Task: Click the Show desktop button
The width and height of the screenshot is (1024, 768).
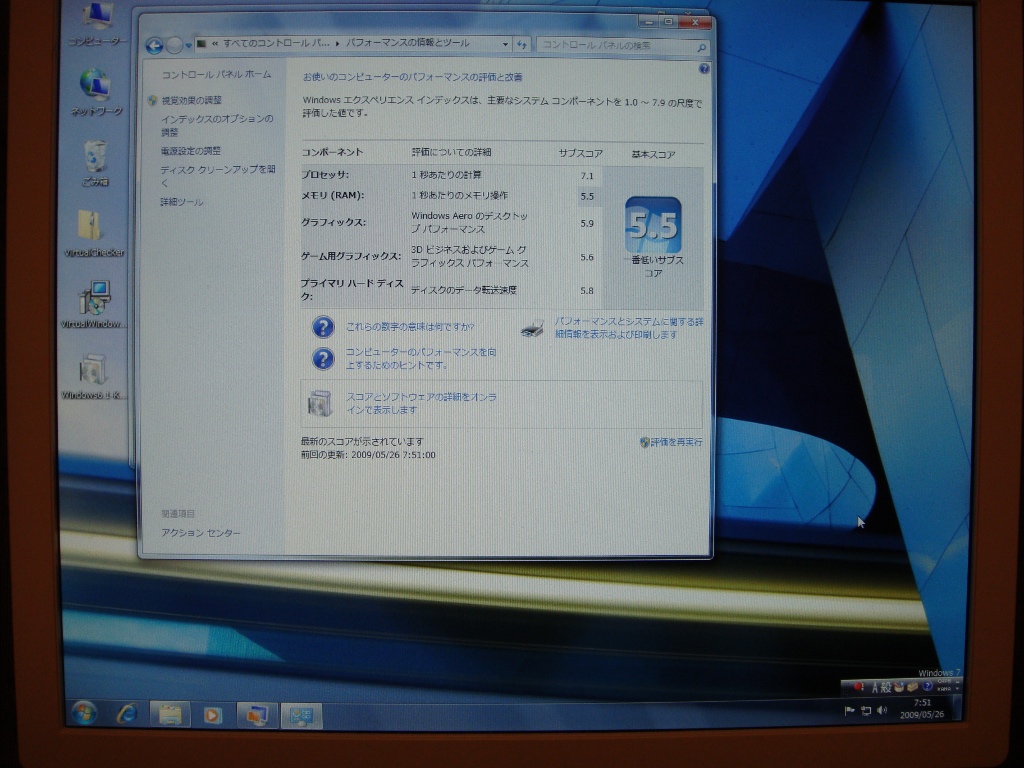Action: click(957, 709)
